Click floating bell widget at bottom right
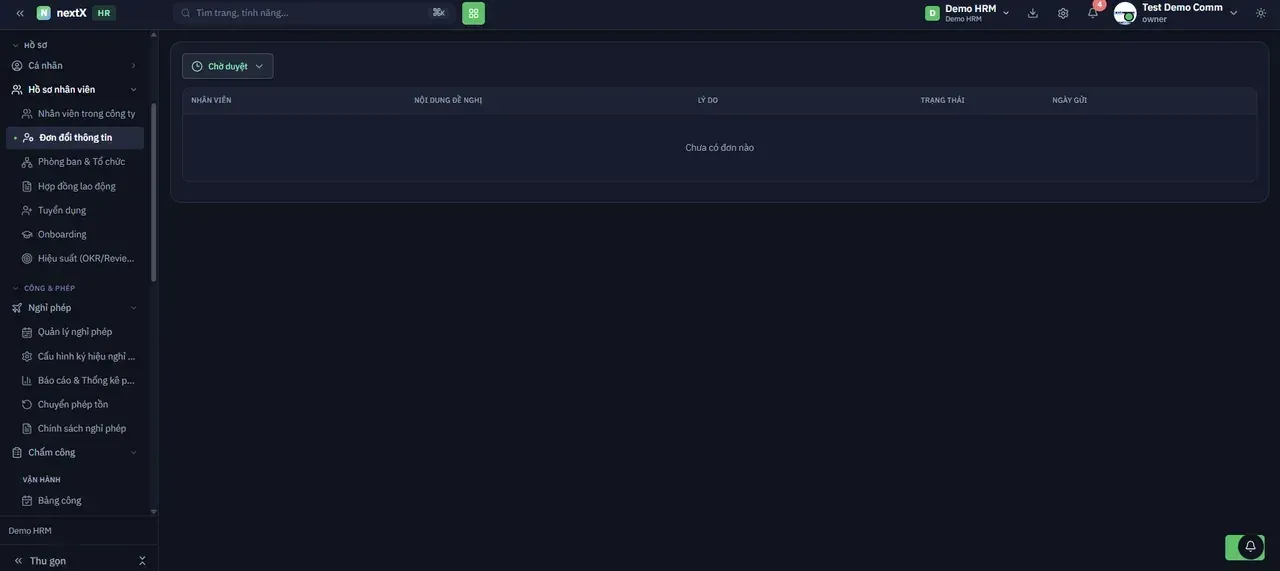This screenshot has width=1280, height=571. [x=1250, y=547]
